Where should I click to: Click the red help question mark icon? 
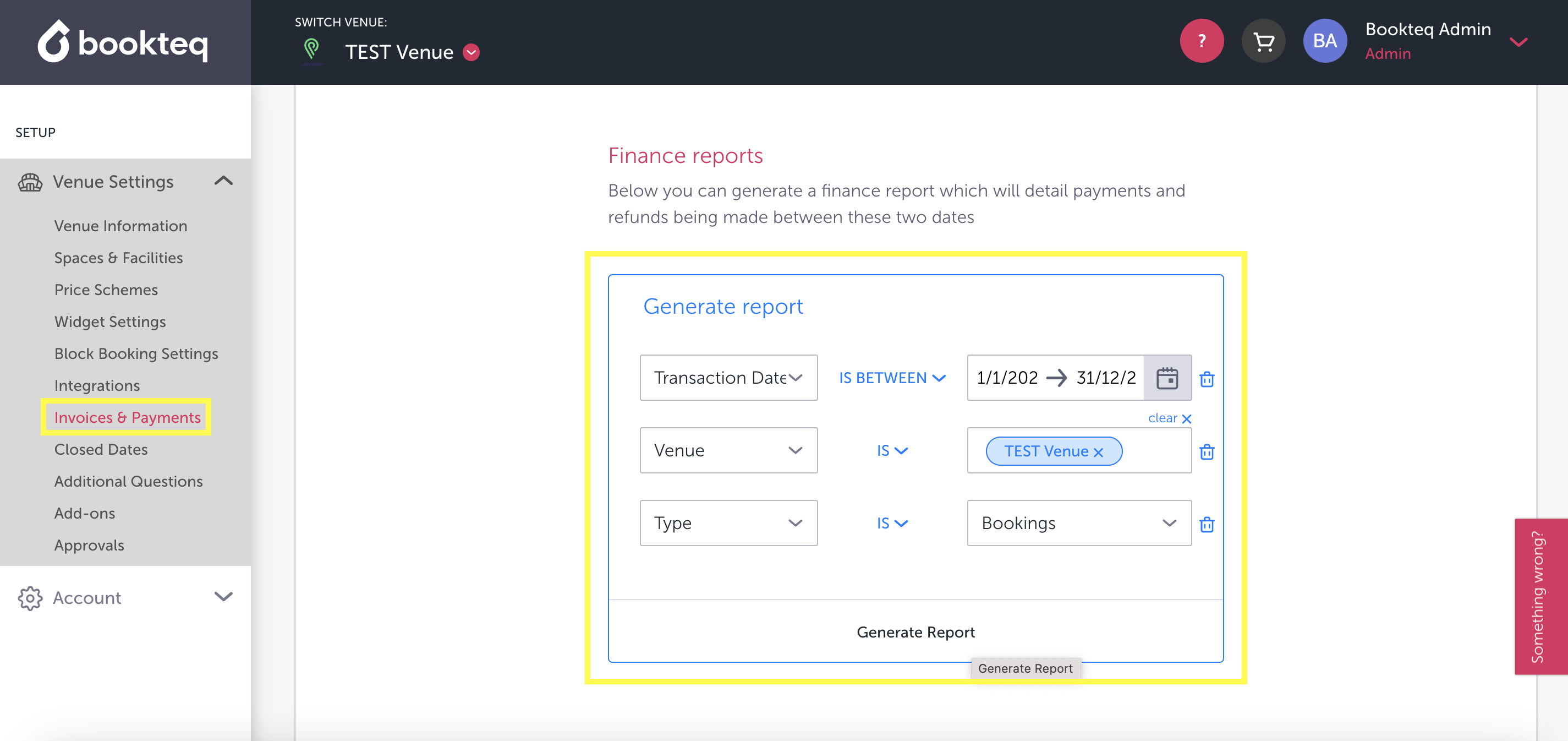tap(1201, 41)
